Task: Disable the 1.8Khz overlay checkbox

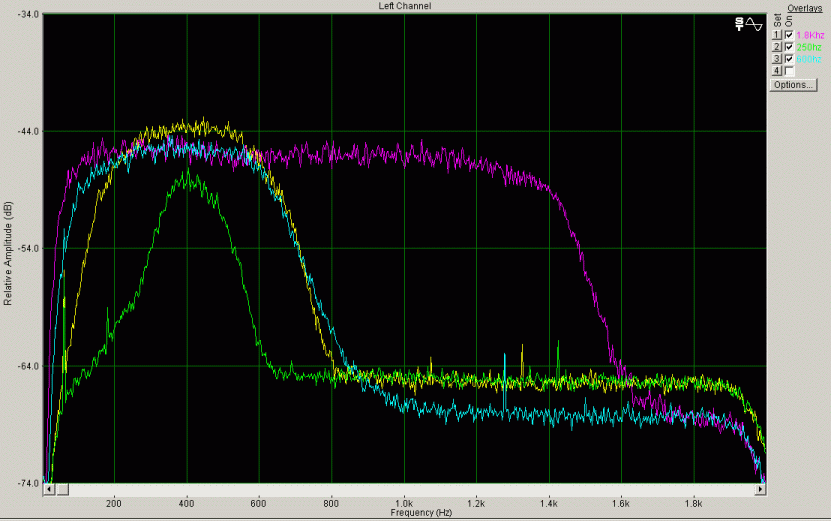Action: click(x=790, y=35)
